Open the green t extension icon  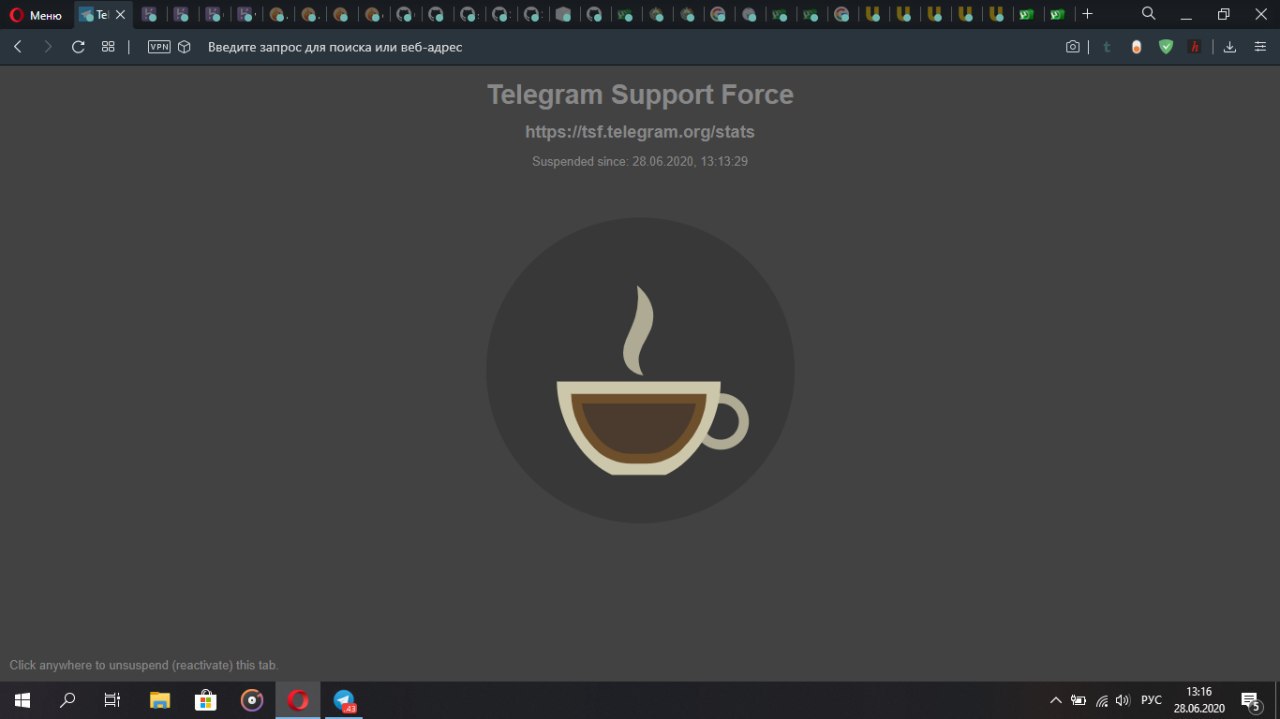(1107, 47)
